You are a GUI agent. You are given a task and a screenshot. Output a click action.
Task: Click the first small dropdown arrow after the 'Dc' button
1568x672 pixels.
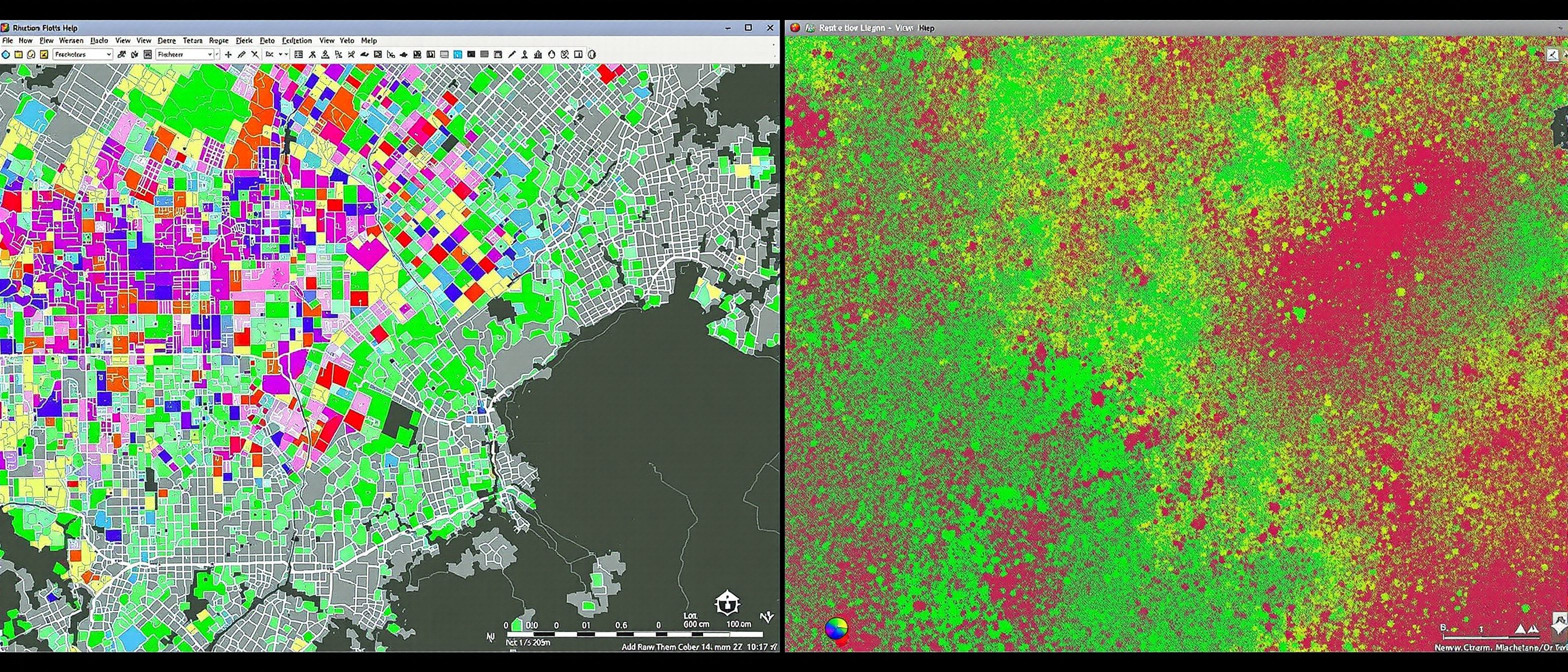click(x=280, y=55)
